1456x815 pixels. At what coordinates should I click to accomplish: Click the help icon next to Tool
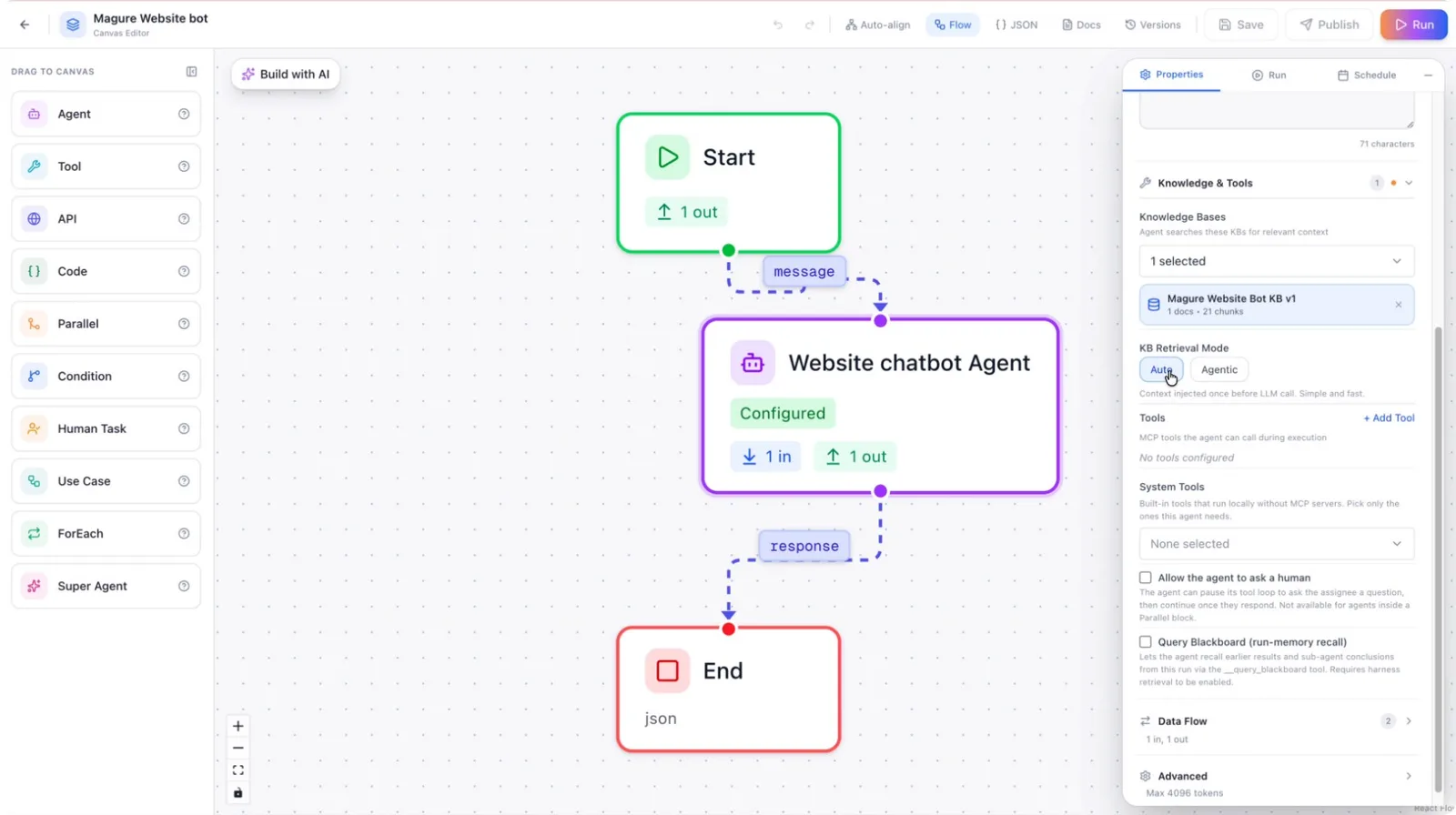pos(184,166)
